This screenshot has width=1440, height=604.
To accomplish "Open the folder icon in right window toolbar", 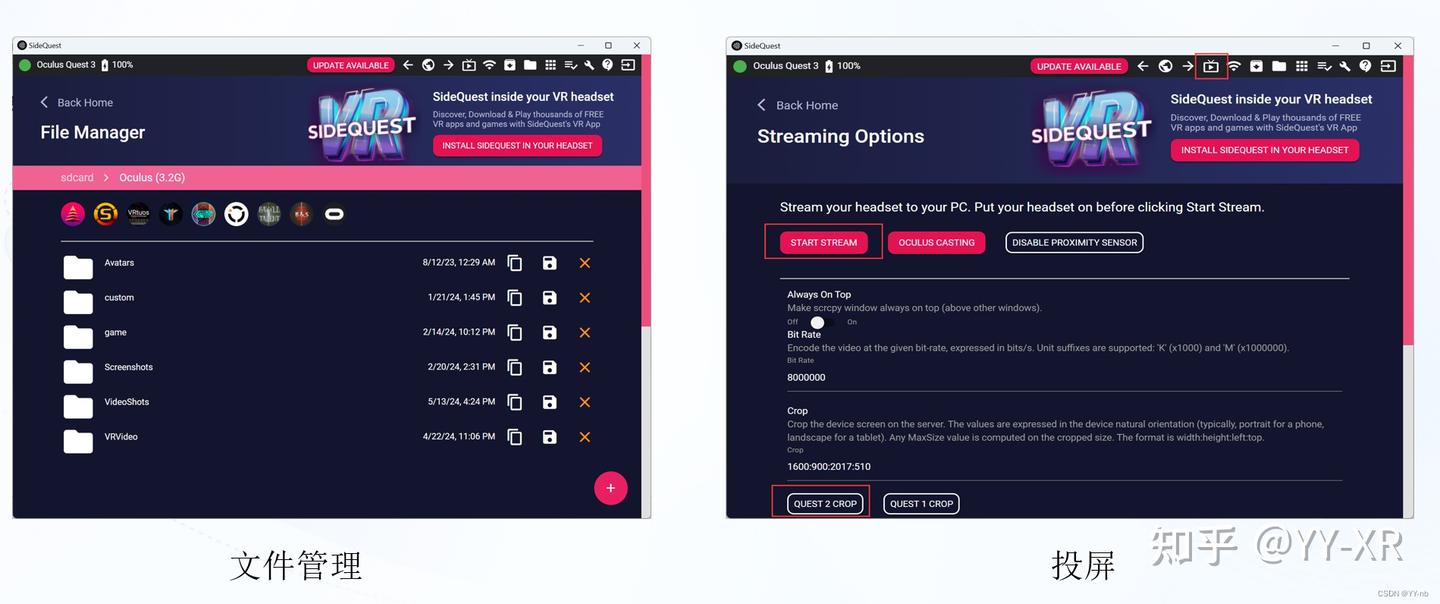I will click(1279, 66).
